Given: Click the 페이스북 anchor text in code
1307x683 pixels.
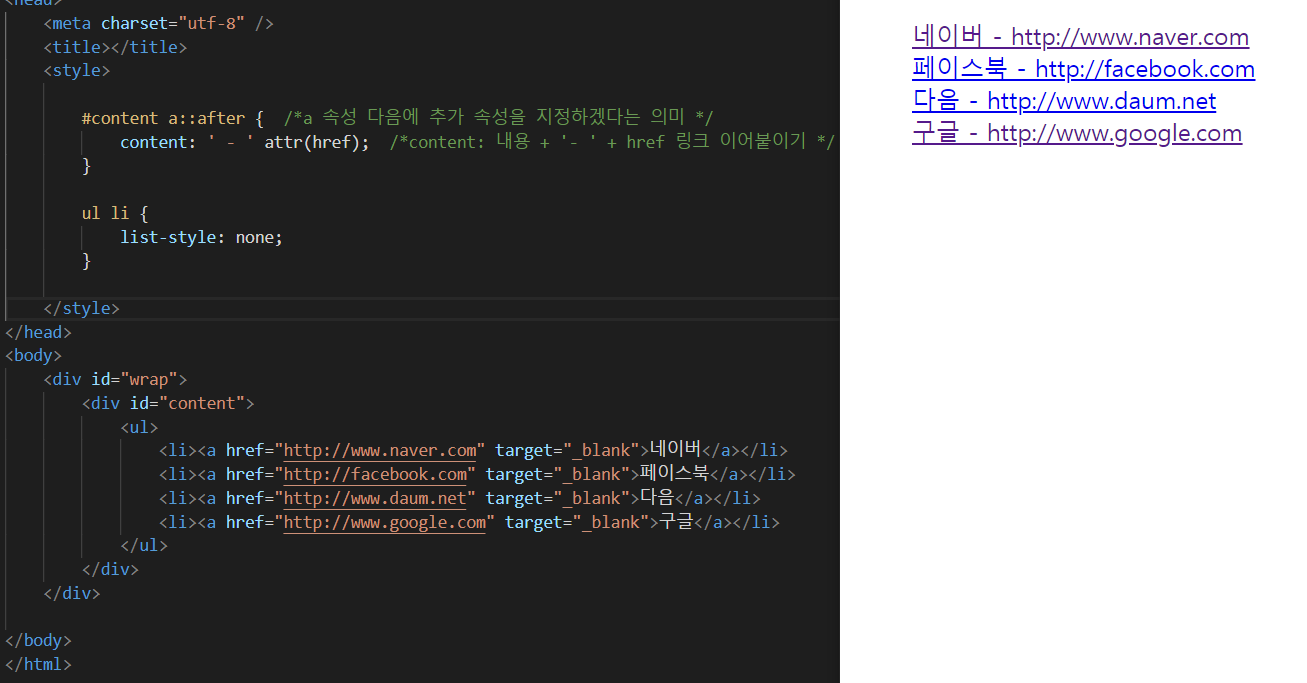Looking at the screenshot, I should pyautogui.click(x=674, y=474).
